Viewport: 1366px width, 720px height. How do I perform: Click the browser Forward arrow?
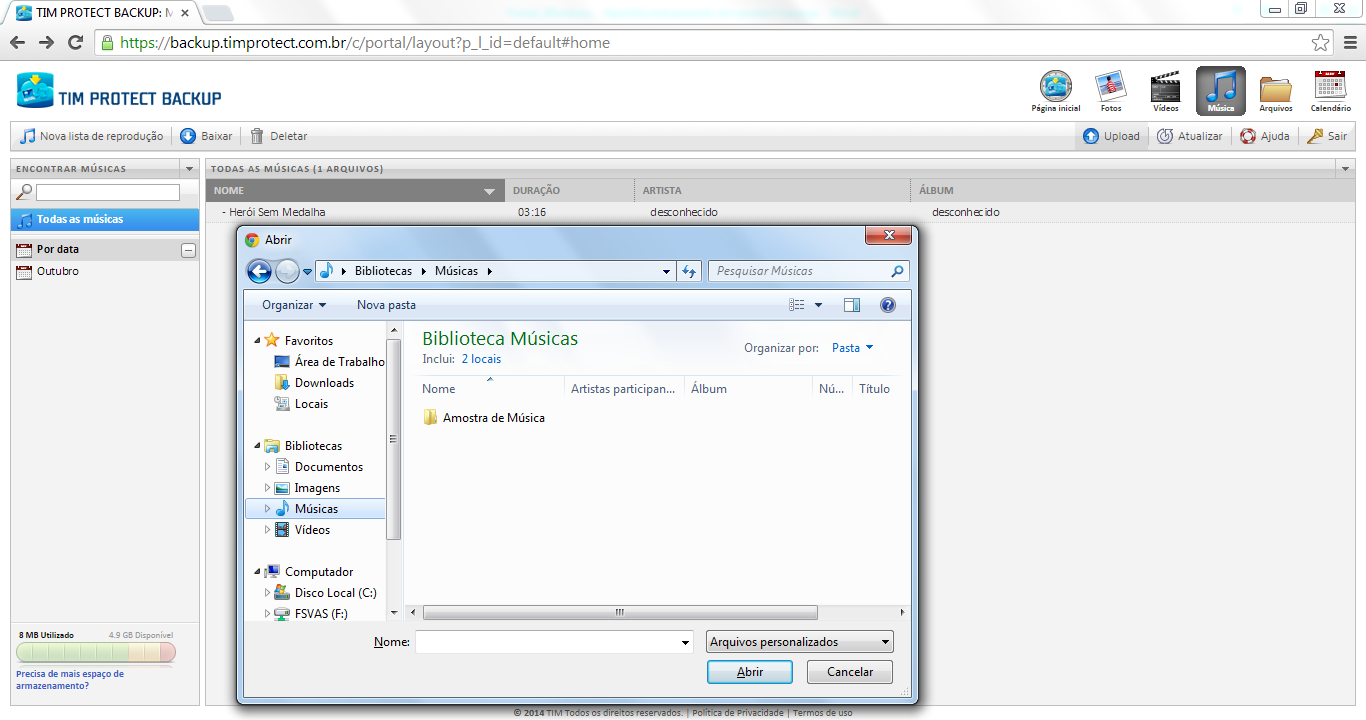tap(46, 43)
